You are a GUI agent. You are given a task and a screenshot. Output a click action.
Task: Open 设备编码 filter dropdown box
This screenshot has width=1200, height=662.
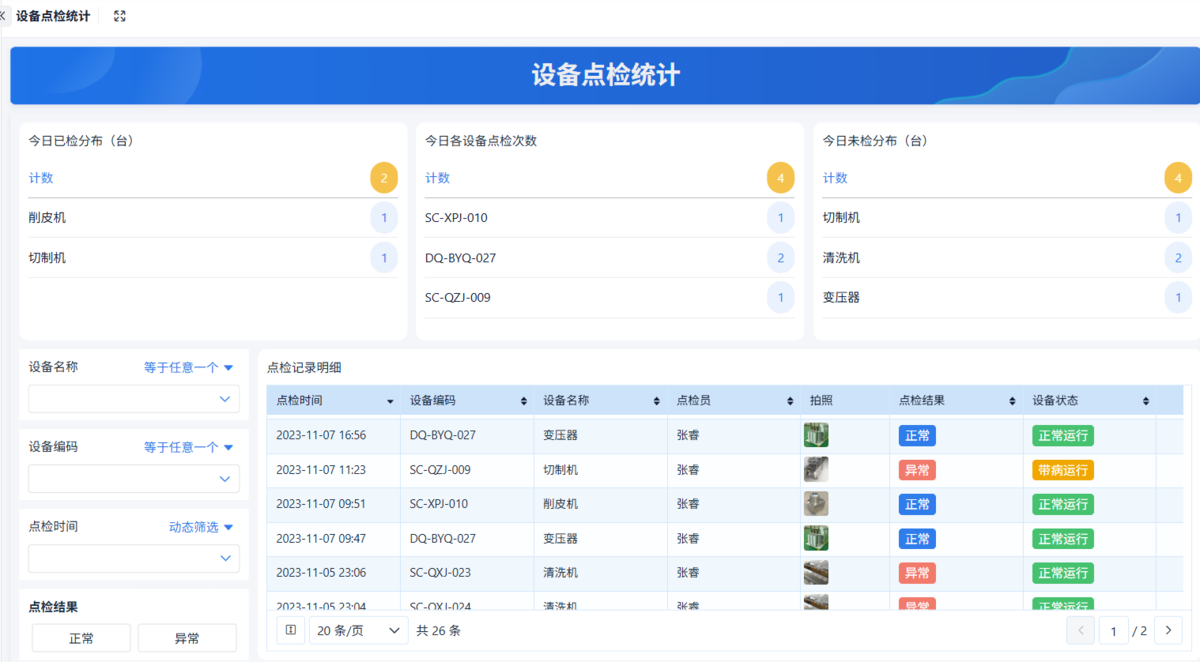tap(134, 479)
